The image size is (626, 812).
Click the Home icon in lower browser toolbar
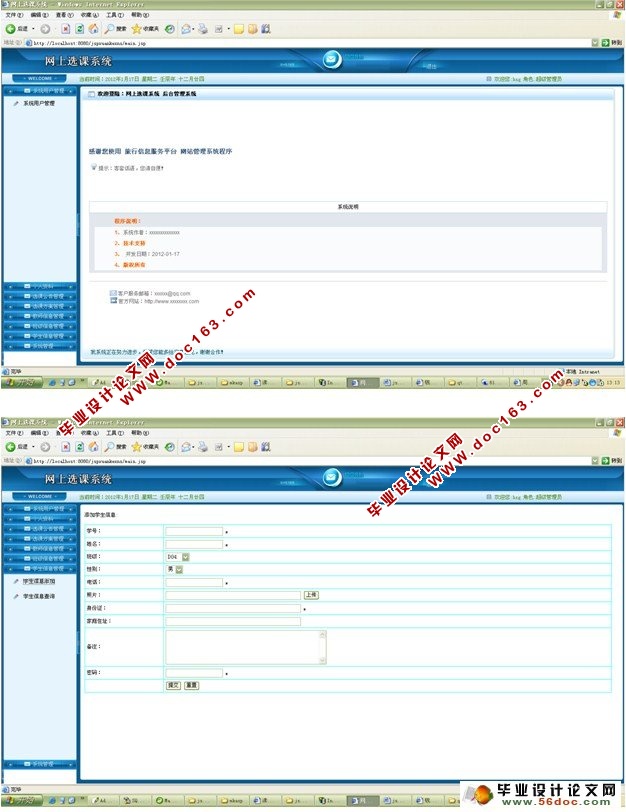coord(93,447)
